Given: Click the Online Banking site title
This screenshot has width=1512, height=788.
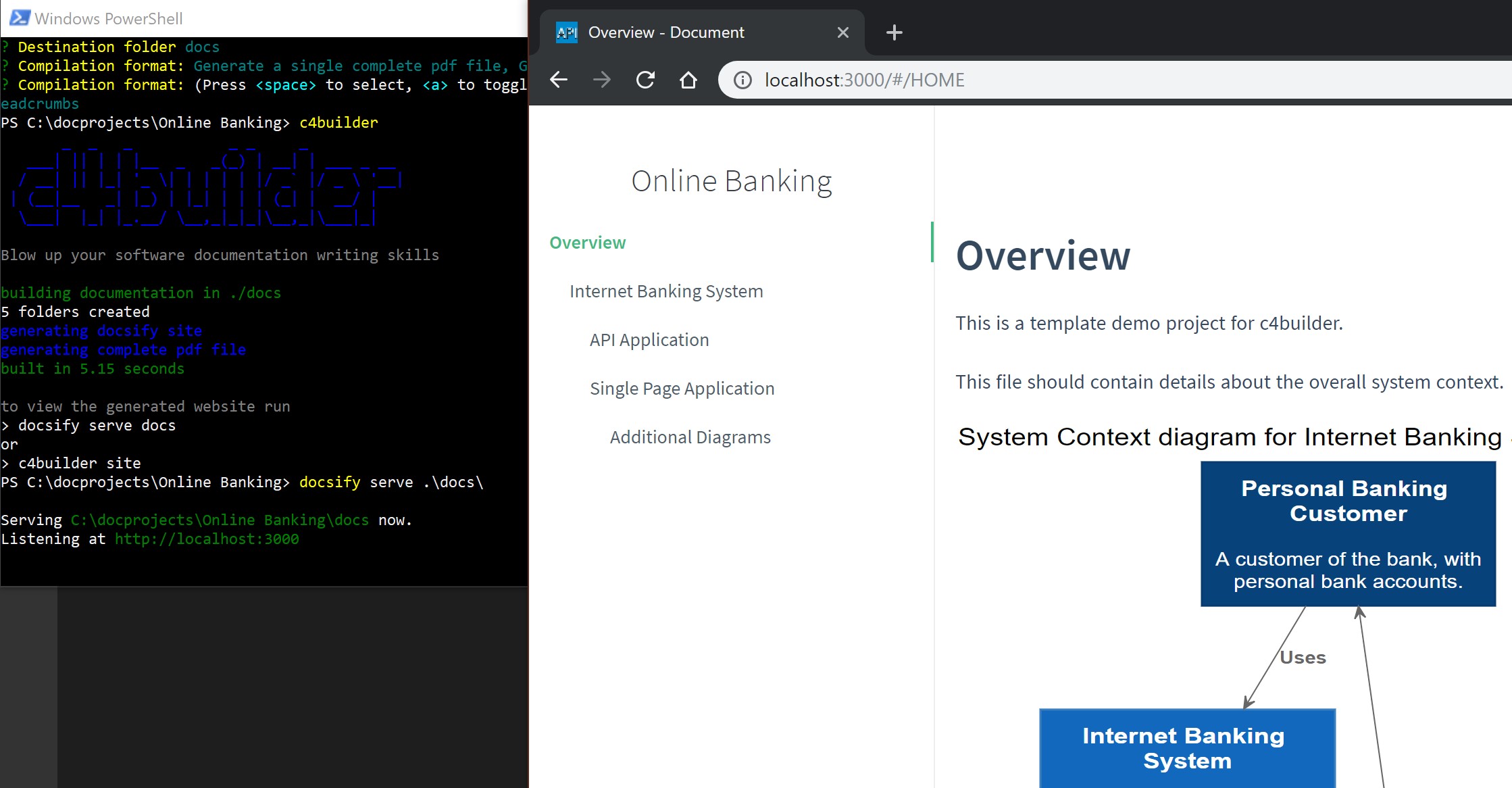Looking at the screenshot, I should tap(731, 181).
